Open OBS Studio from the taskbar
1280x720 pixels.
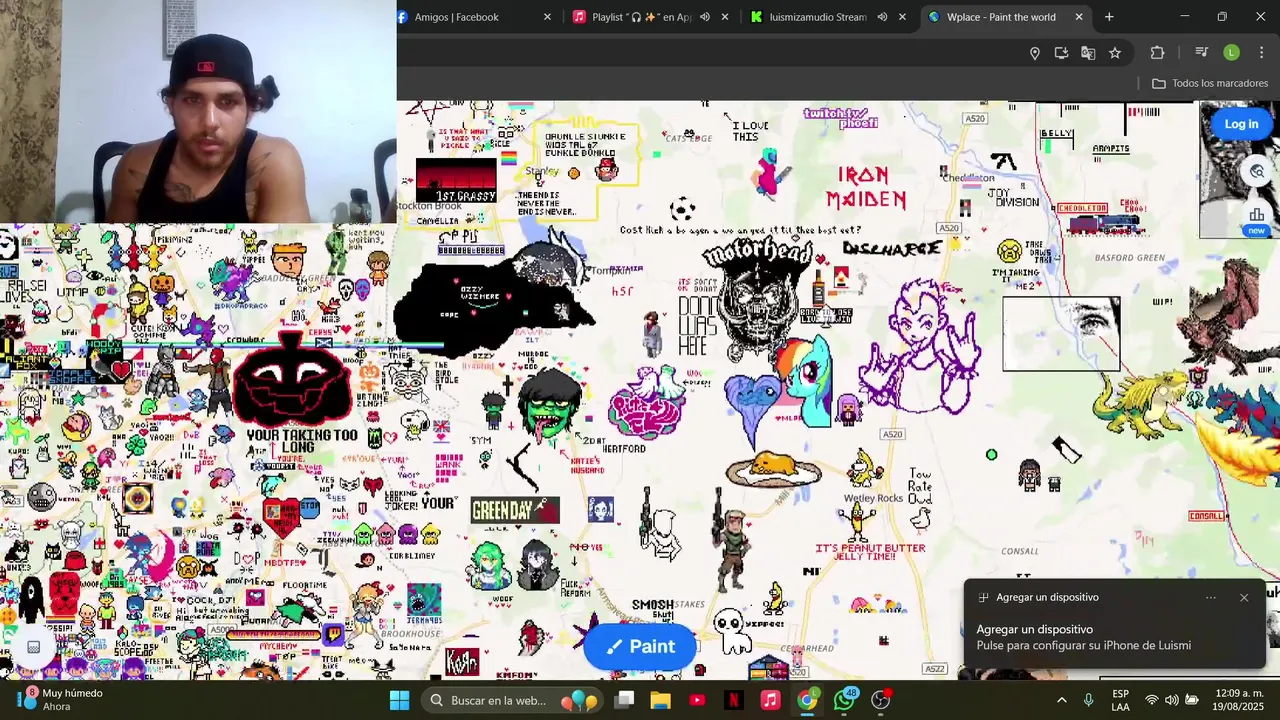[x=881, y=700]
